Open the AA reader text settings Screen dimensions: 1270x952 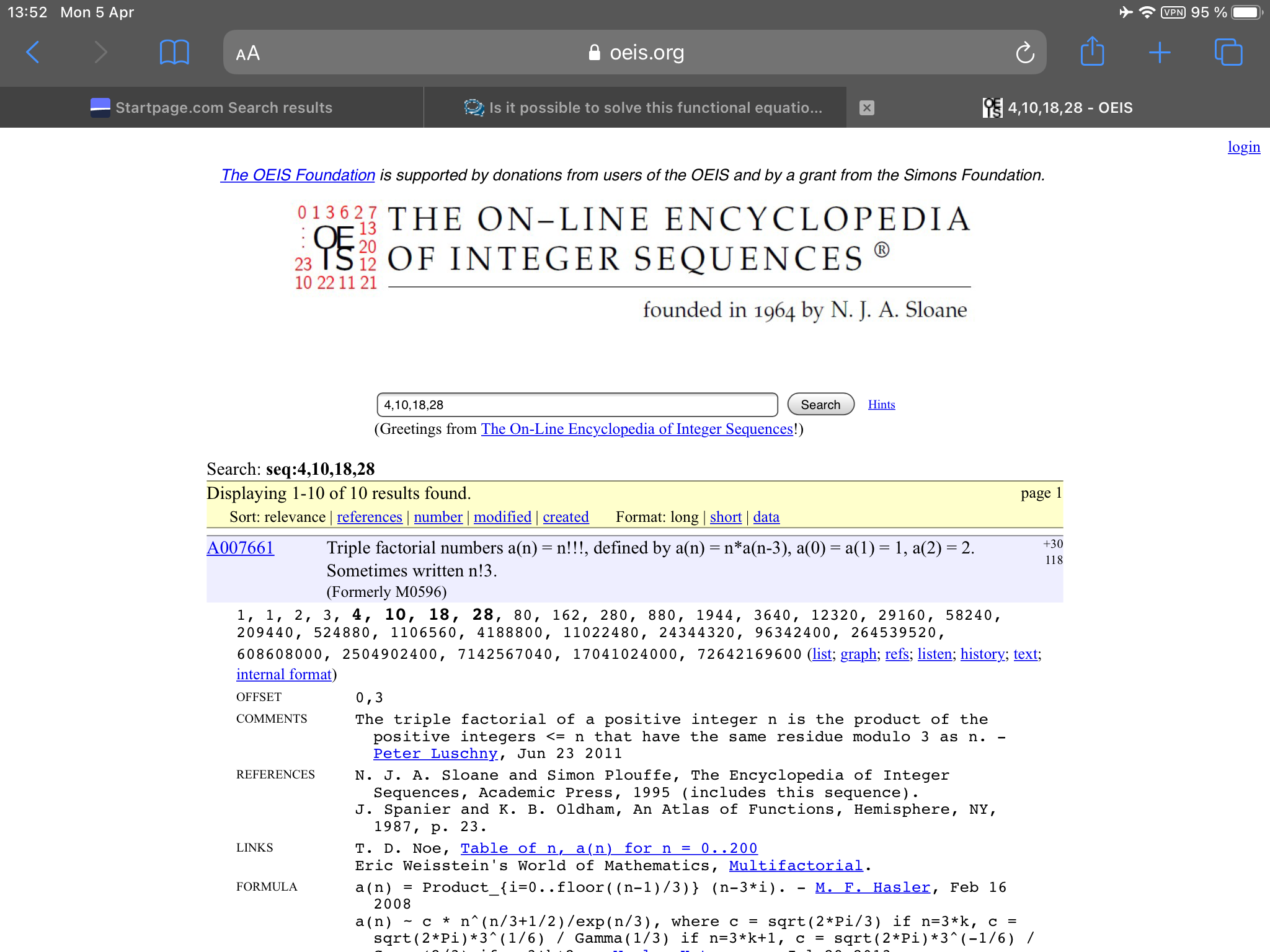point(247,53)
